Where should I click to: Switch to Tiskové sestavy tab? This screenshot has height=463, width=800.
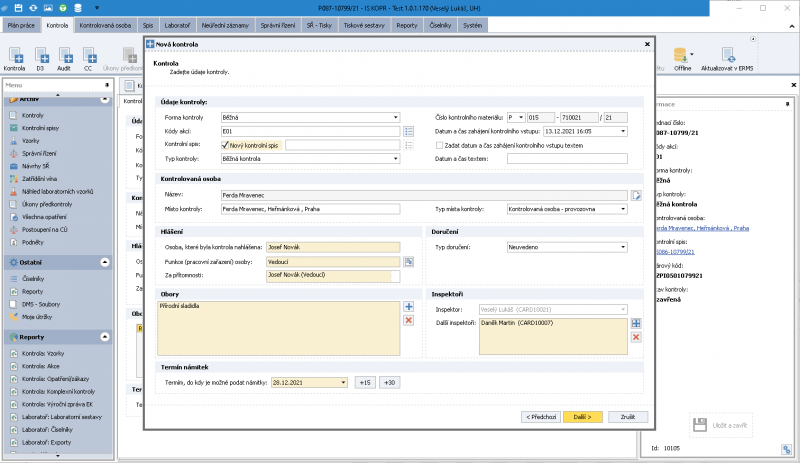point(364,25)
